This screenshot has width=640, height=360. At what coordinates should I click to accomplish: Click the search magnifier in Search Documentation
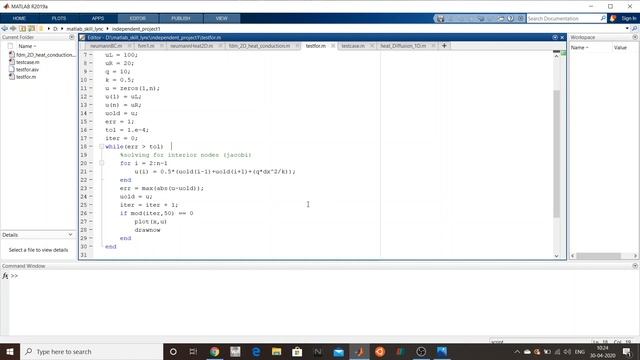[x=603, y=18]
